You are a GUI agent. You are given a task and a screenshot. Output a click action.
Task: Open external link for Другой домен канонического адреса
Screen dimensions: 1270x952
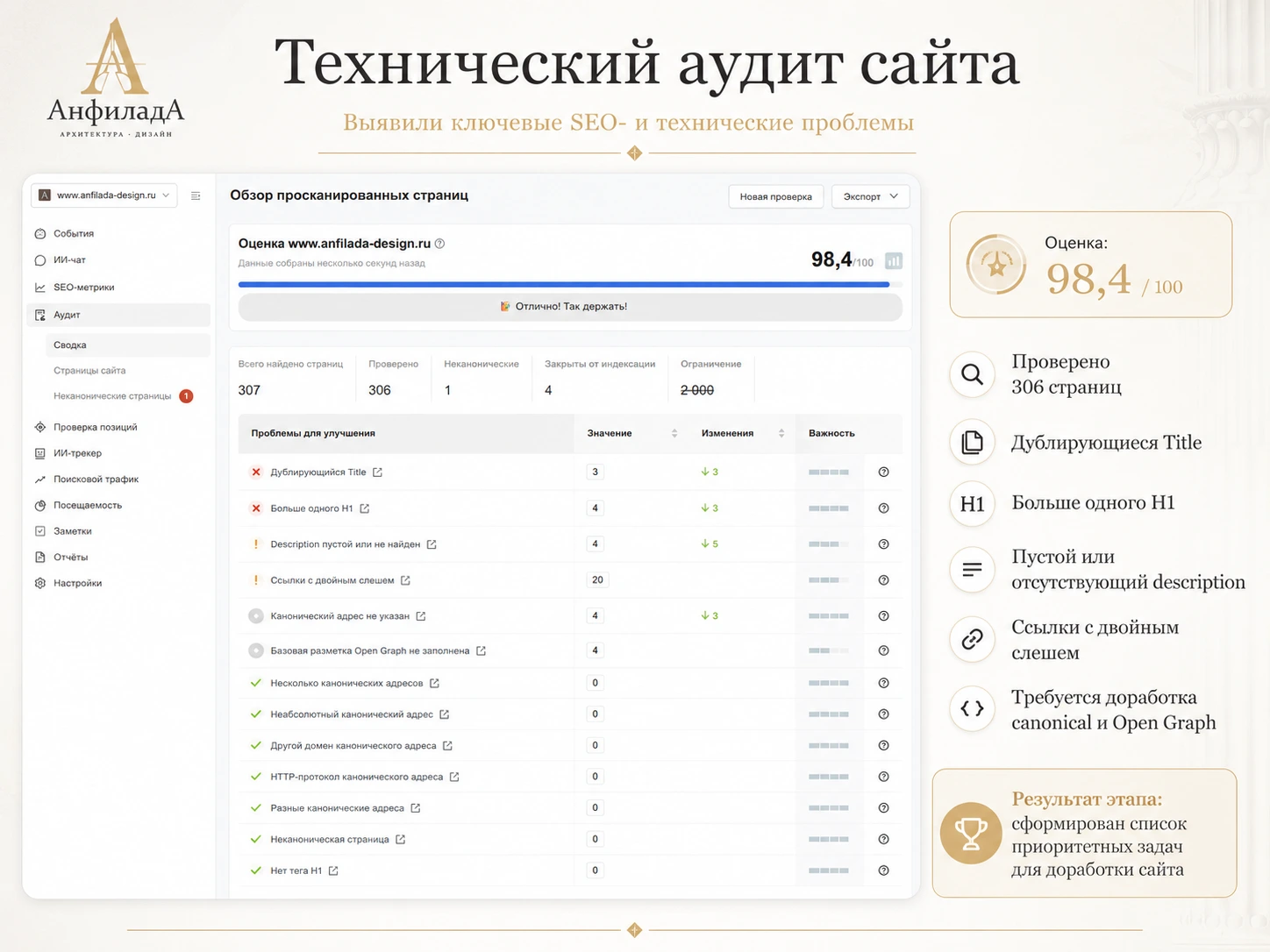447,746
